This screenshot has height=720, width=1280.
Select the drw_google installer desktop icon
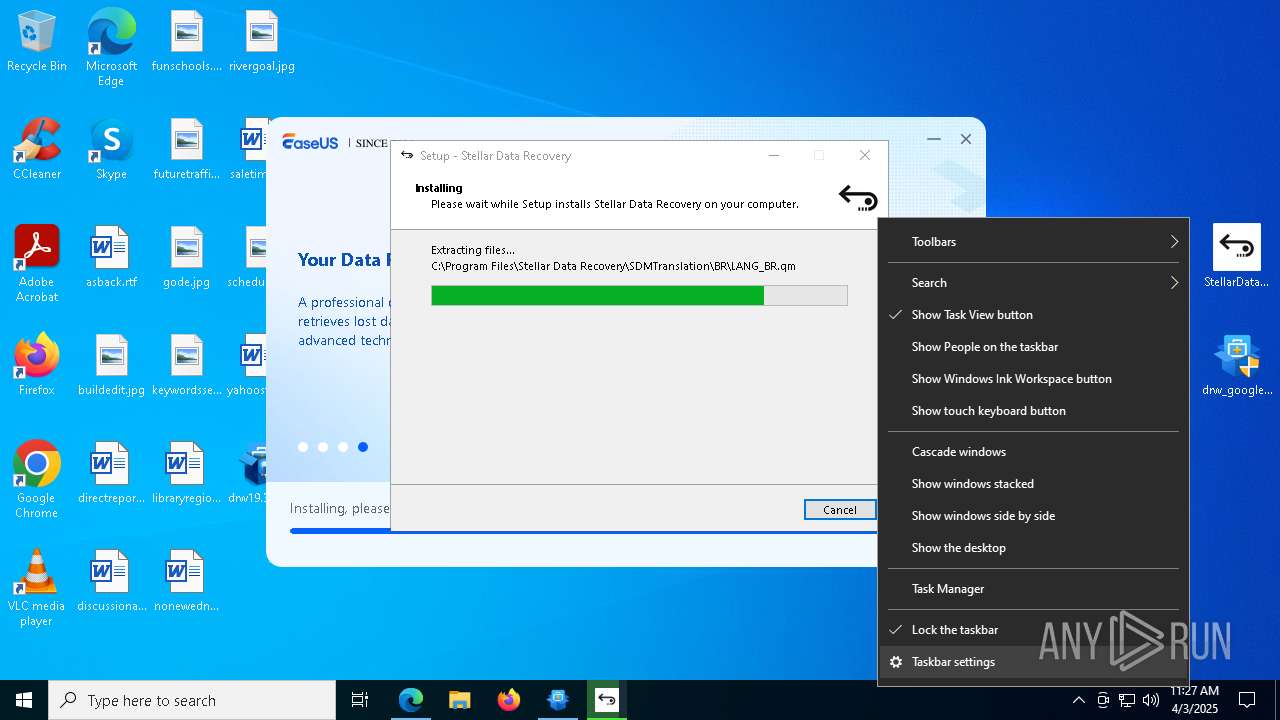tap(1236, 366)
